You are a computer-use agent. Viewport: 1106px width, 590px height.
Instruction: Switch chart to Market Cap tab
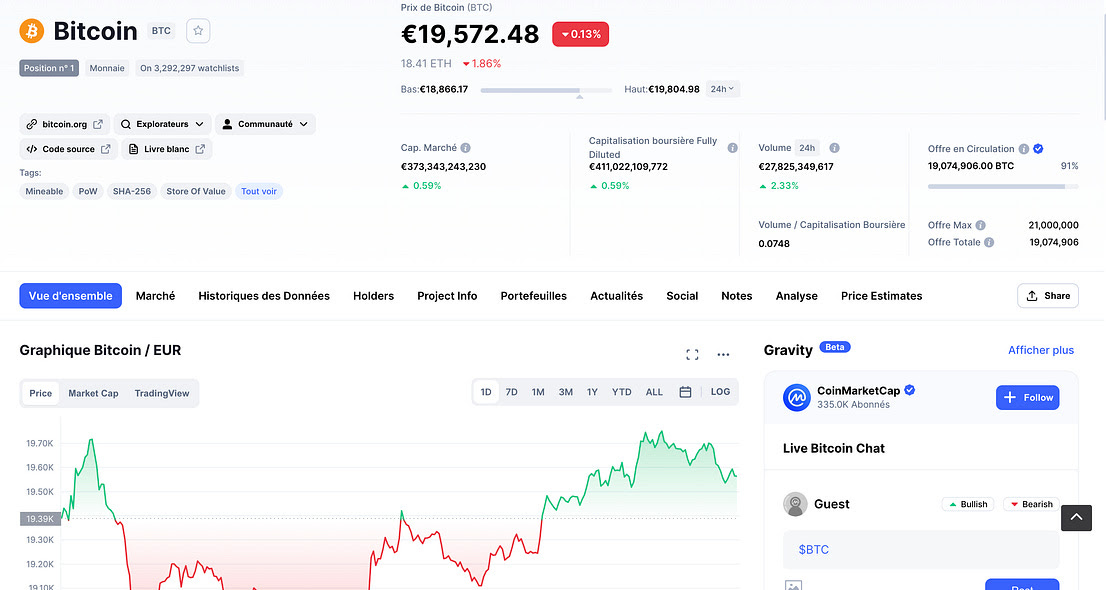[93, 393]
